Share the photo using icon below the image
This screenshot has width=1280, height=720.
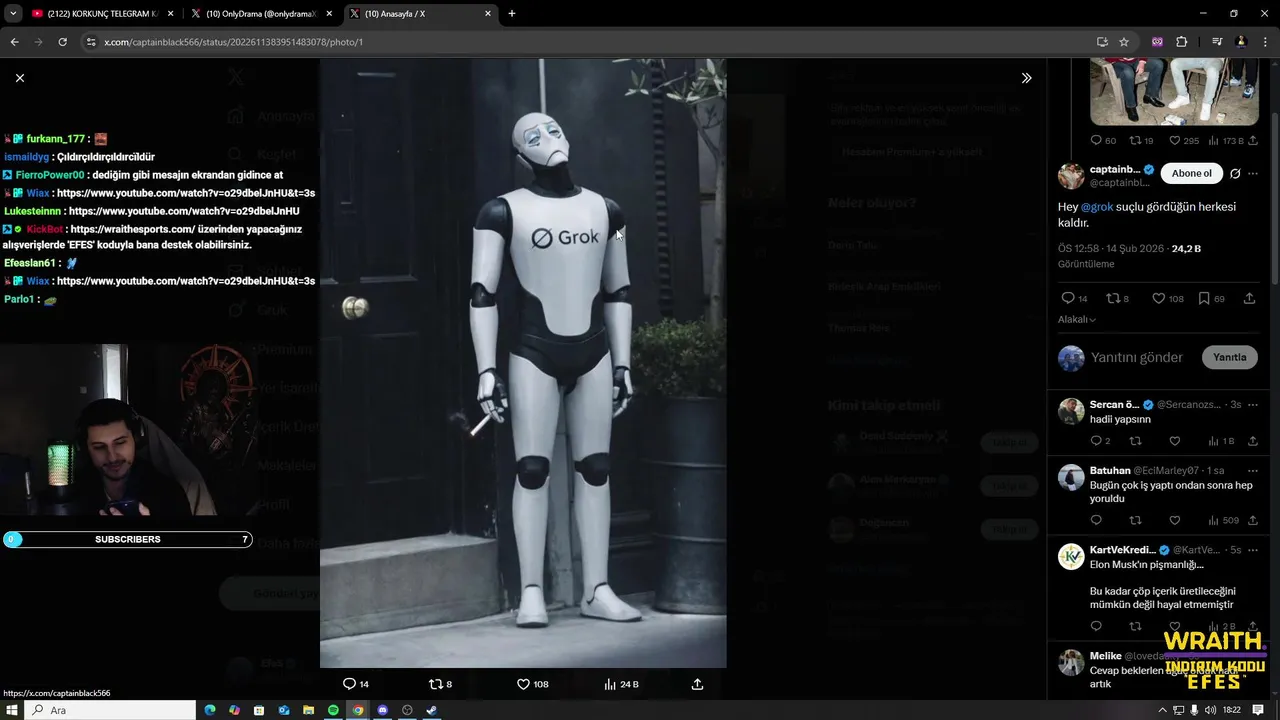[697, 684]
